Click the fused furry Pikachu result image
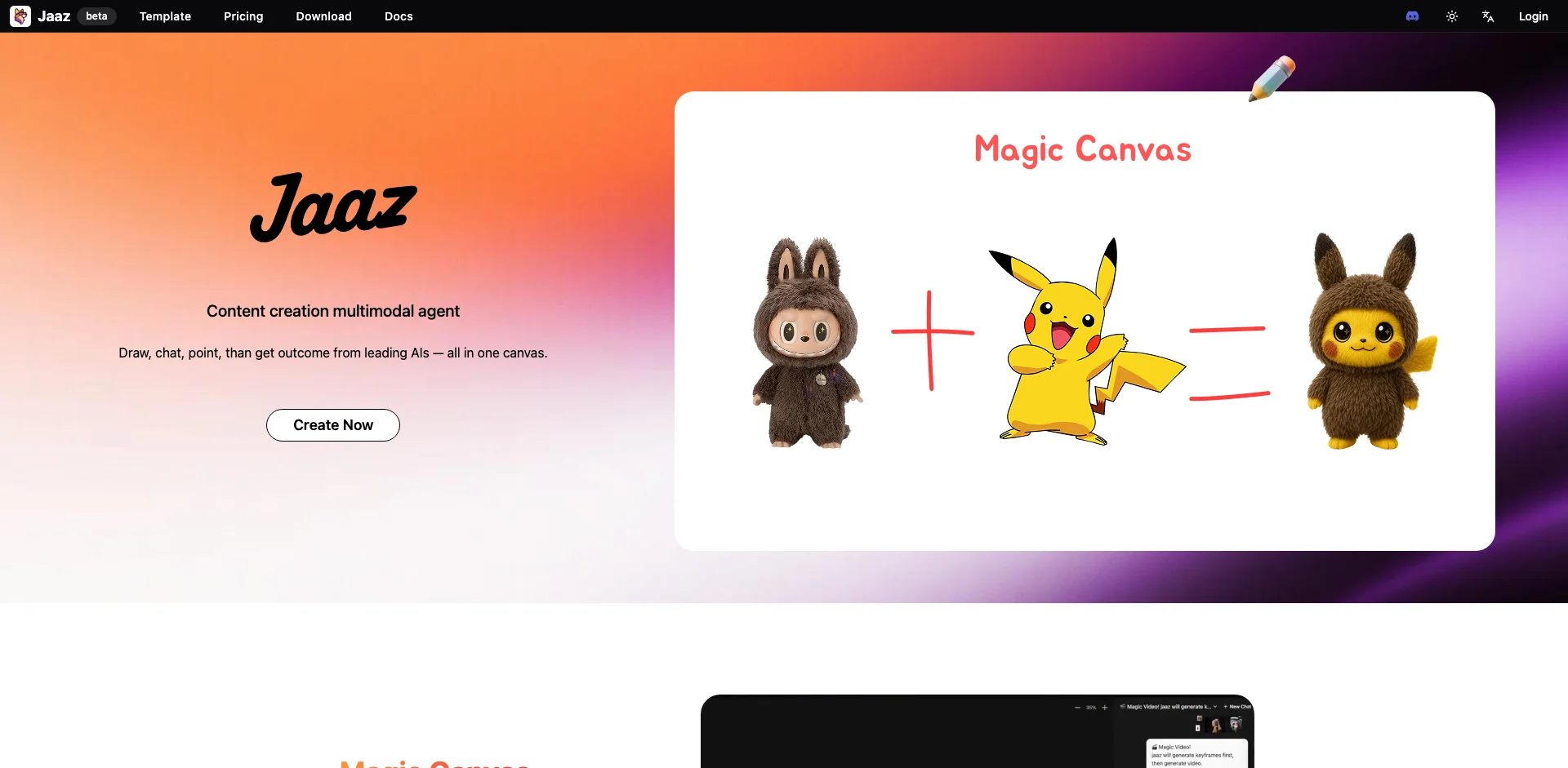1568x768 pixels. point(1368,343)
